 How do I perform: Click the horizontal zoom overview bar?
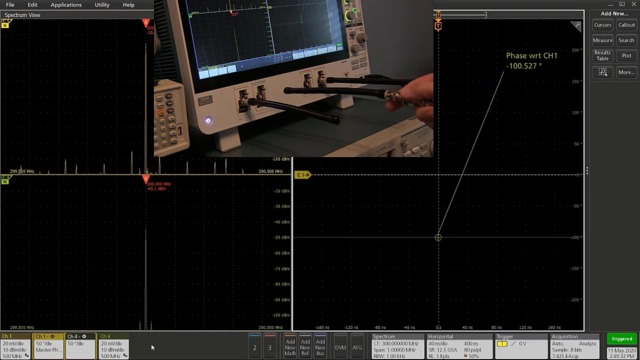tap(460, 15)
